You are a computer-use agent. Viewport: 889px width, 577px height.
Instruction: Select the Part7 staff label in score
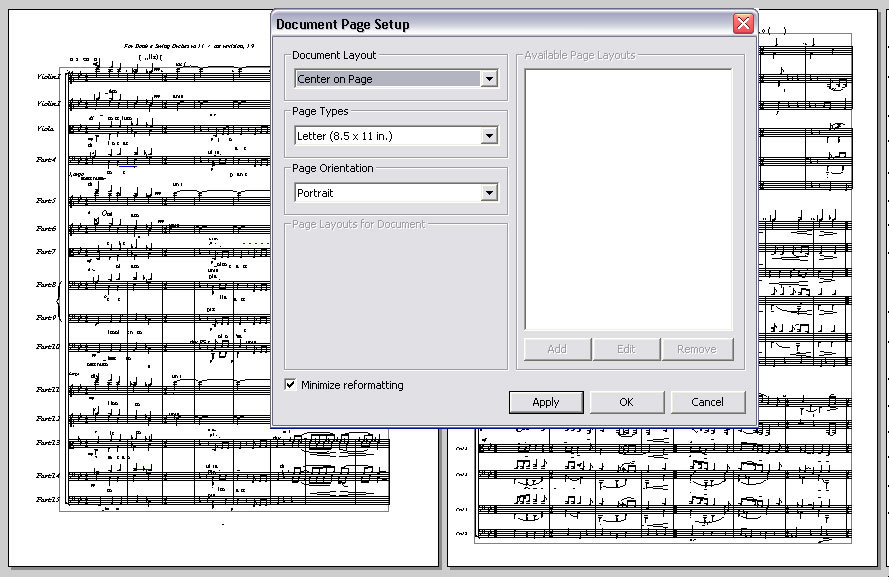point(46,252)
